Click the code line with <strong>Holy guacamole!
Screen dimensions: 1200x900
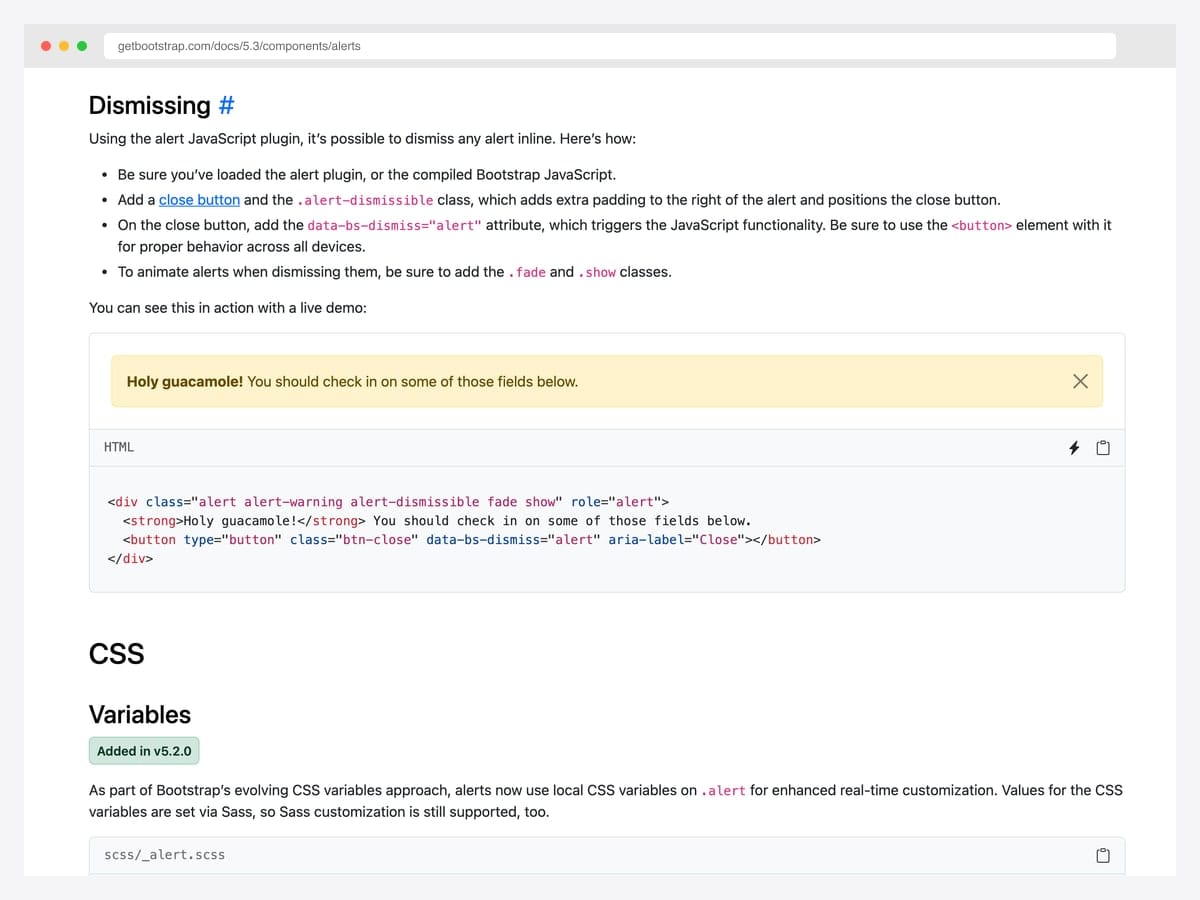(x=437, y=520)
